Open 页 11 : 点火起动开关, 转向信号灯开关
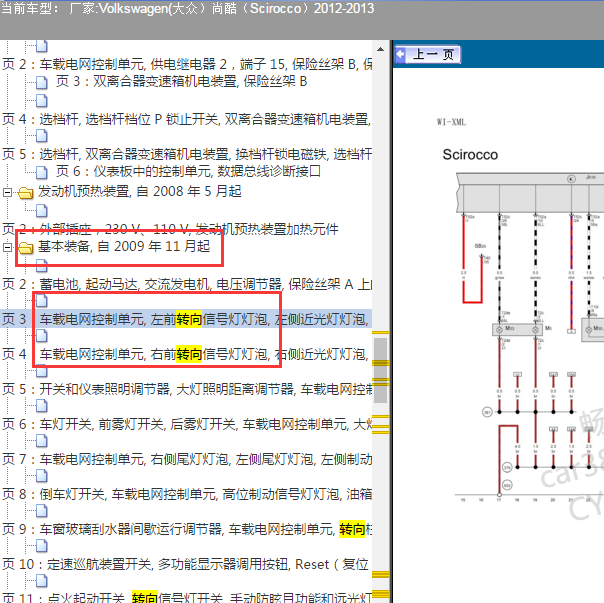Screen dimensions: 604x603 pos(187,598)
